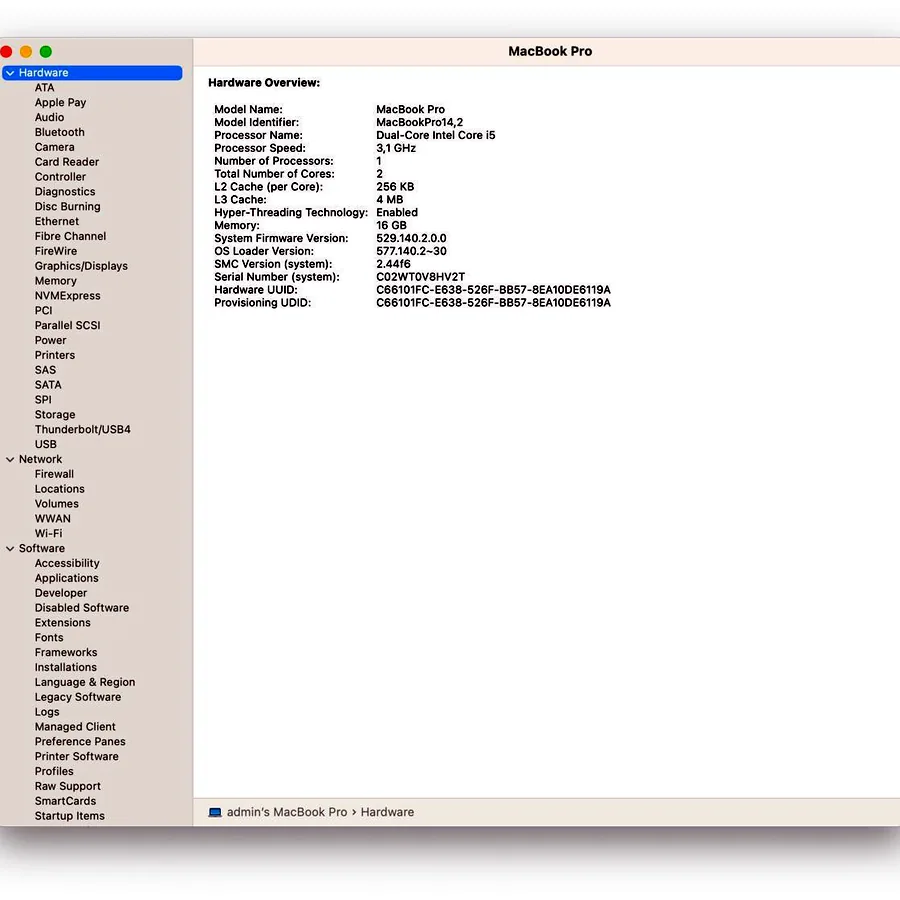
Task: Select Raw Support entry
Action: [x=68, y=787]
